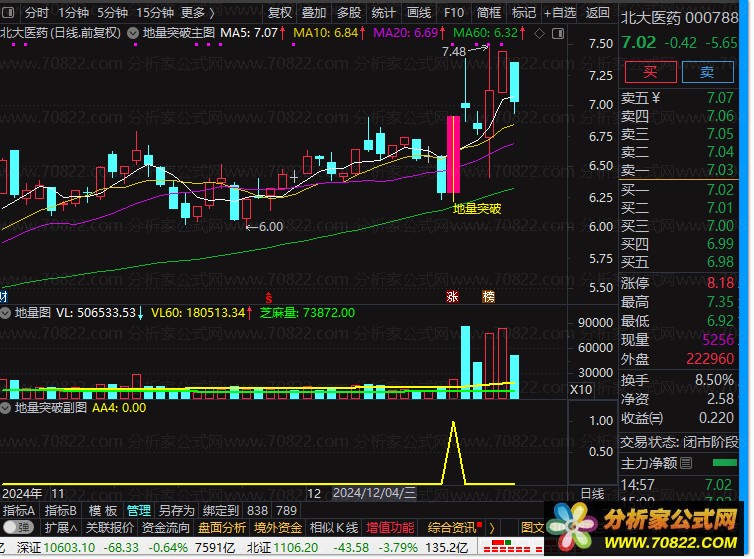
Task: Click the 买一 price 7.02
Action: 720,190
